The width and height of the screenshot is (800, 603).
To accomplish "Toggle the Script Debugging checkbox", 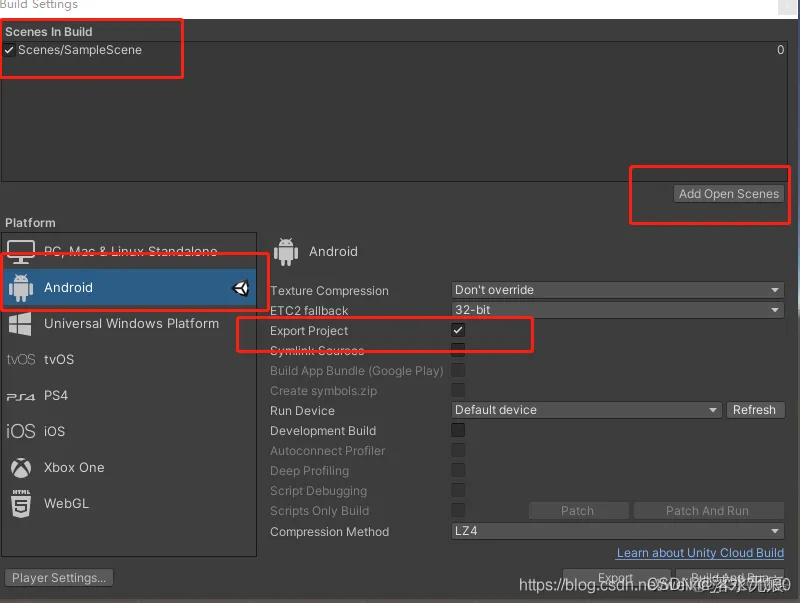I will click(458, 490).
